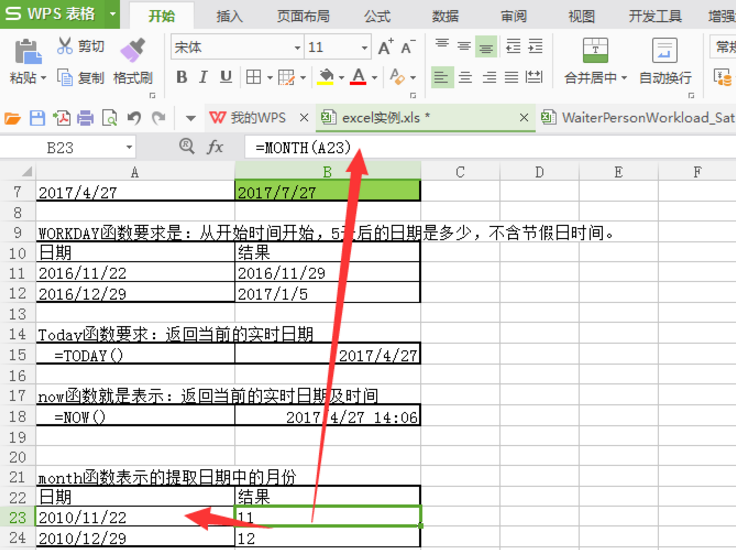Close the excel实例.xls document tab
This screenshot has width=736, height=550.
coord(524,118)
